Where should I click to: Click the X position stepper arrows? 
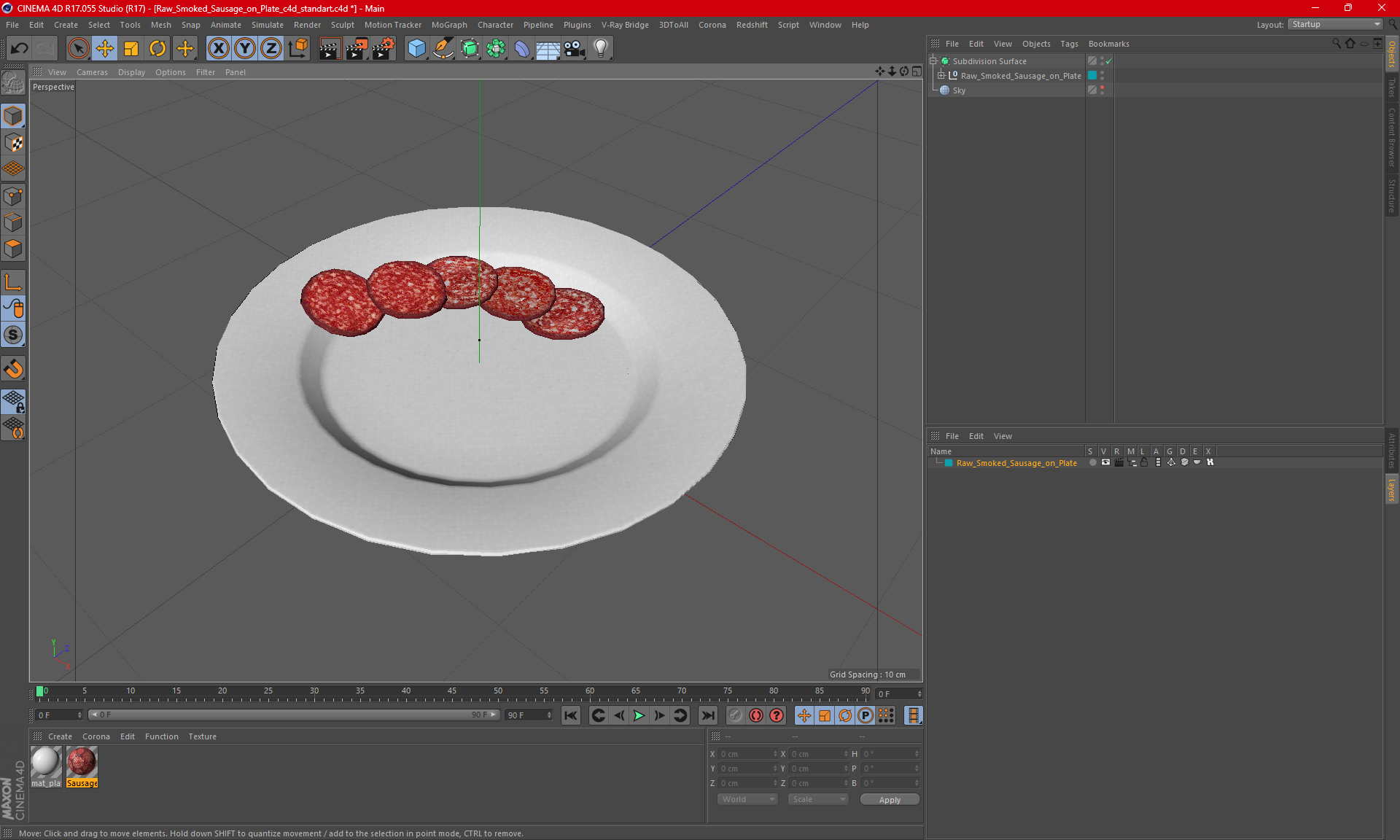point(775,754)
